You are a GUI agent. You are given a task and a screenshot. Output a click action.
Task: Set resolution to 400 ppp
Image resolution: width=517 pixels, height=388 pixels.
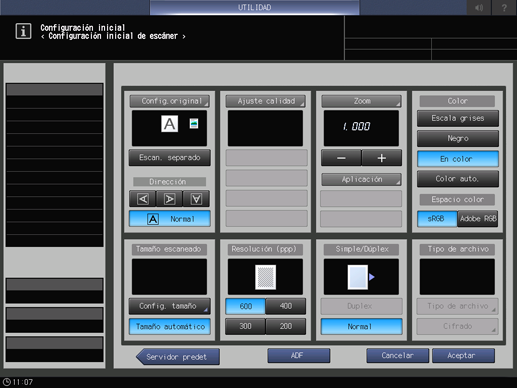click(x=286, y=306)
